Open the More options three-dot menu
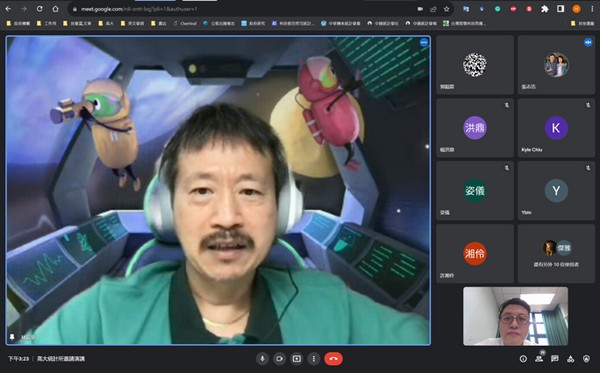Viewport: 600px width, 373px height. [314, 358]
